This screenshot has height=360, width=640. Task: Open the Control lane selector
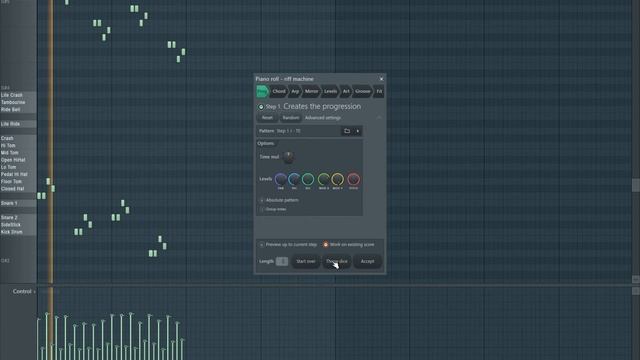[24, 291]
